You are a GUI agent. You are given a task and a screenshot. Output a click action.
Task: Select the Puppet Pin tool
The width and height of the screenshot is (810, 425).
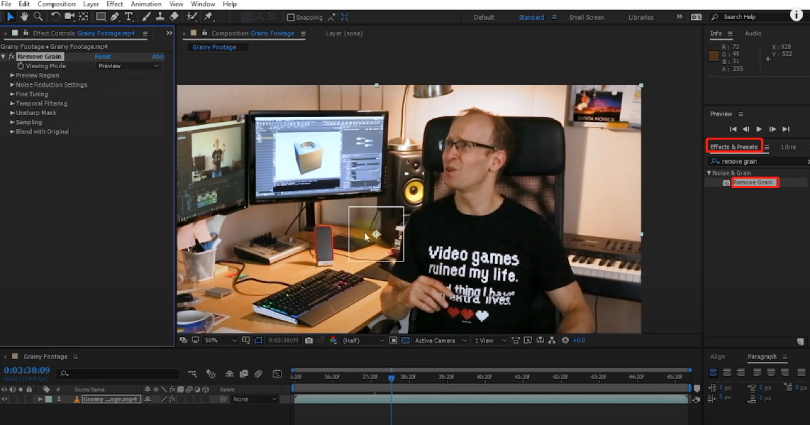pos(208,17)
